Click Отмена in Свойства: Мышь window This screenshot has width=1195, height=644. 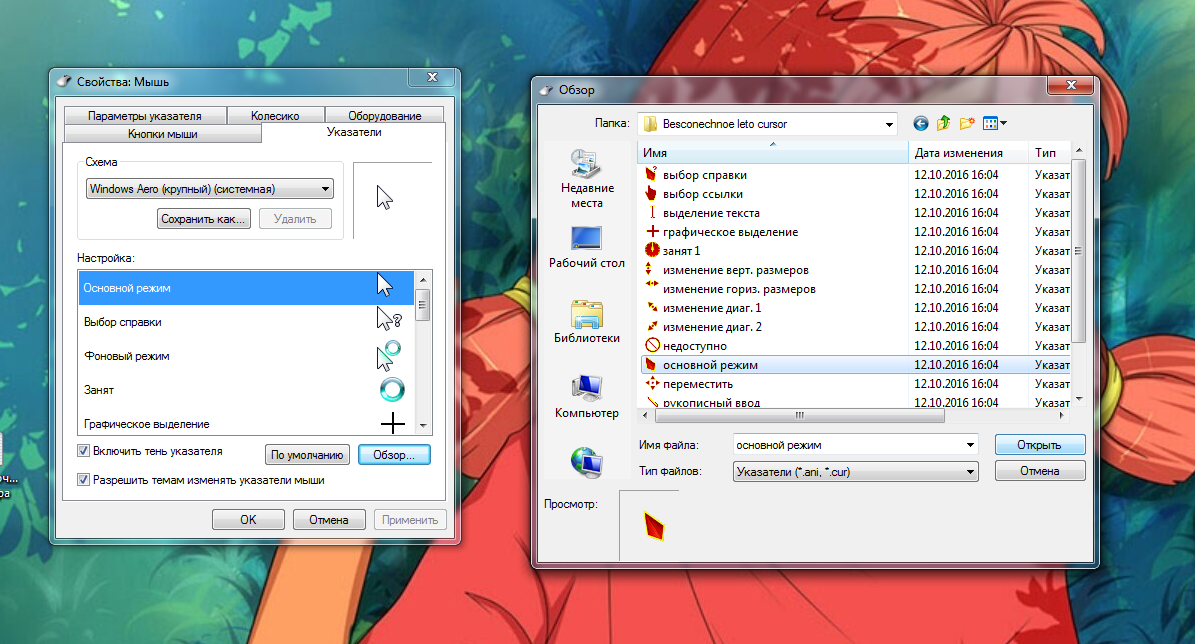pos(328,520)
